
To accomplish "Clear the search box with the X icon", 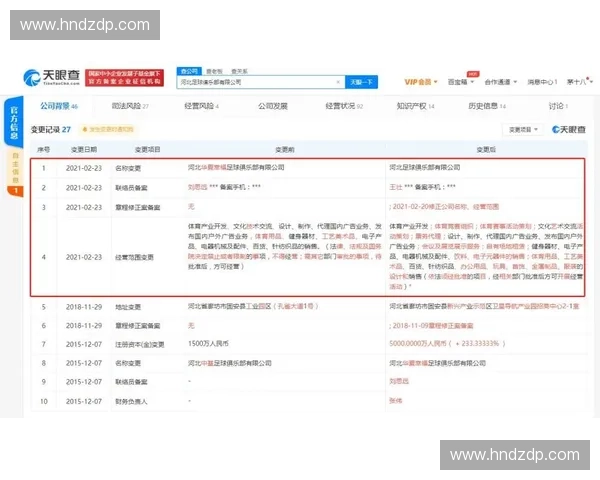I will click(x=338, y=82).
